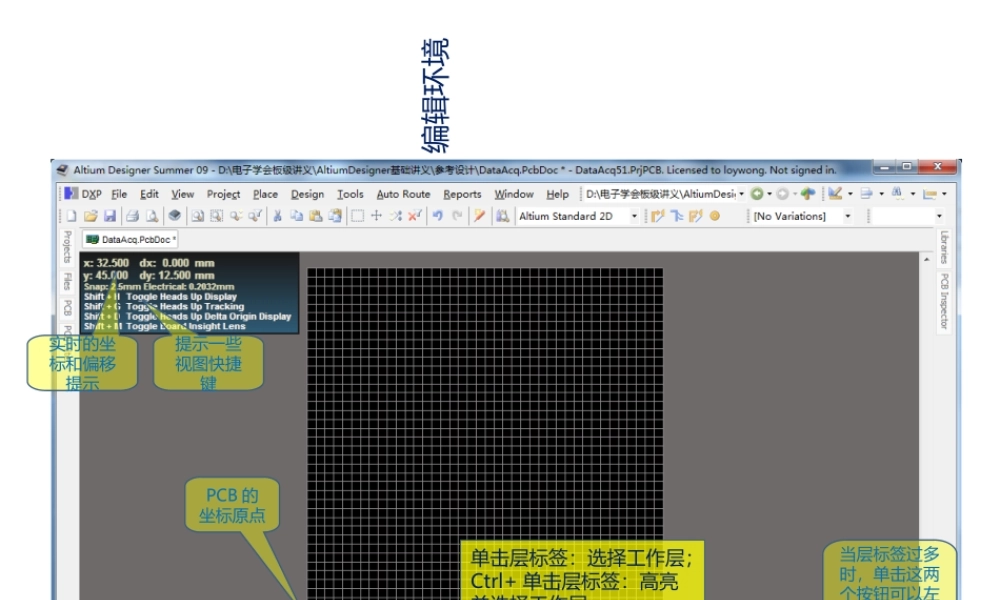Click the interactive routing icon
This screenshot has width=1000, height=600.
658,216
